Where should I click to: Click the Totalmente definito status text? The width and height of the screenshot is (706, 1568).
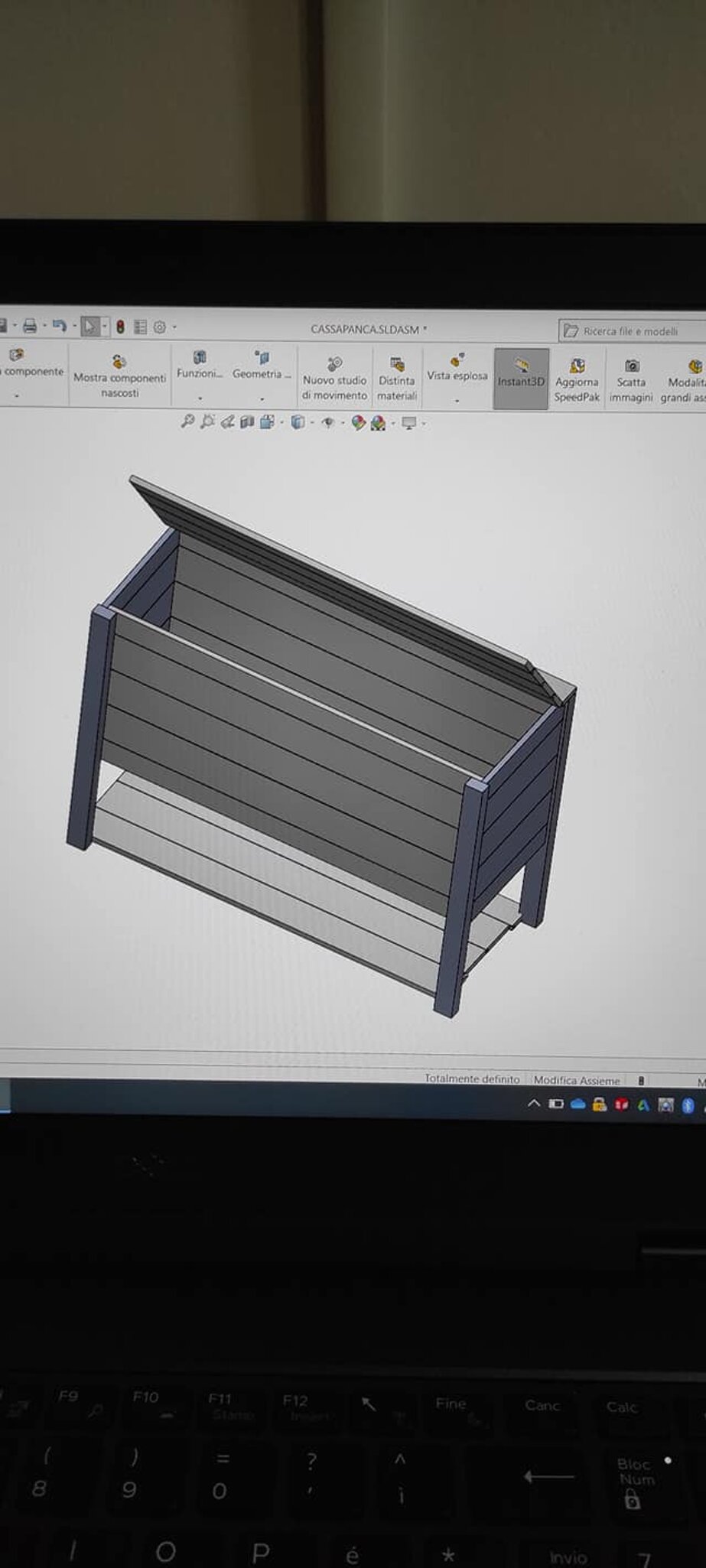(x=472, y=1079)
